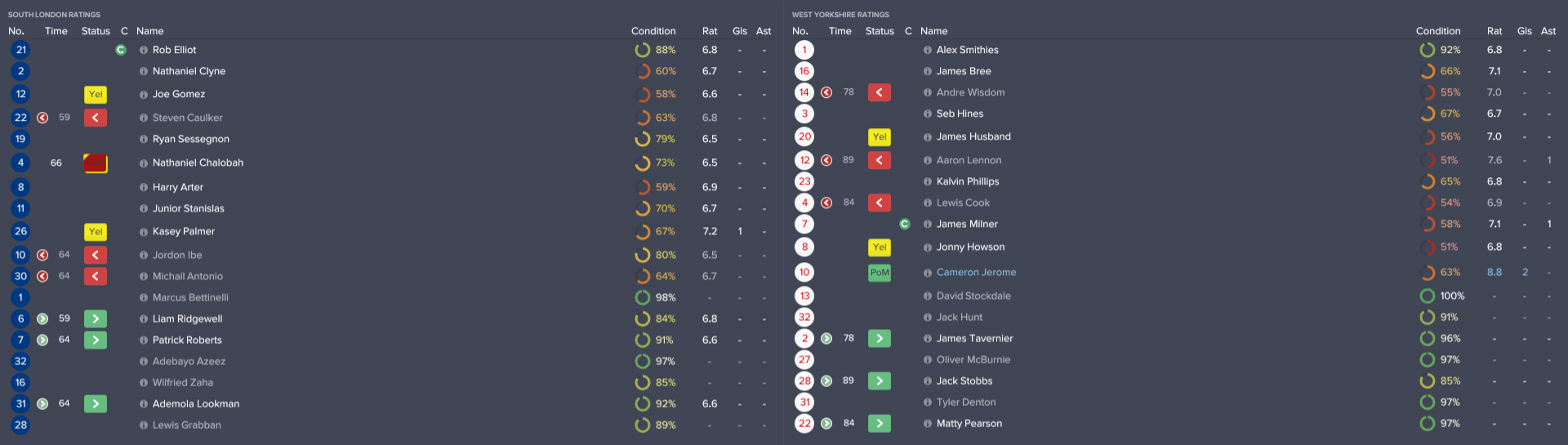Click the West Yorkshire Ratings panel title
Screen dimensions: 1568x445
coord(840,15)
